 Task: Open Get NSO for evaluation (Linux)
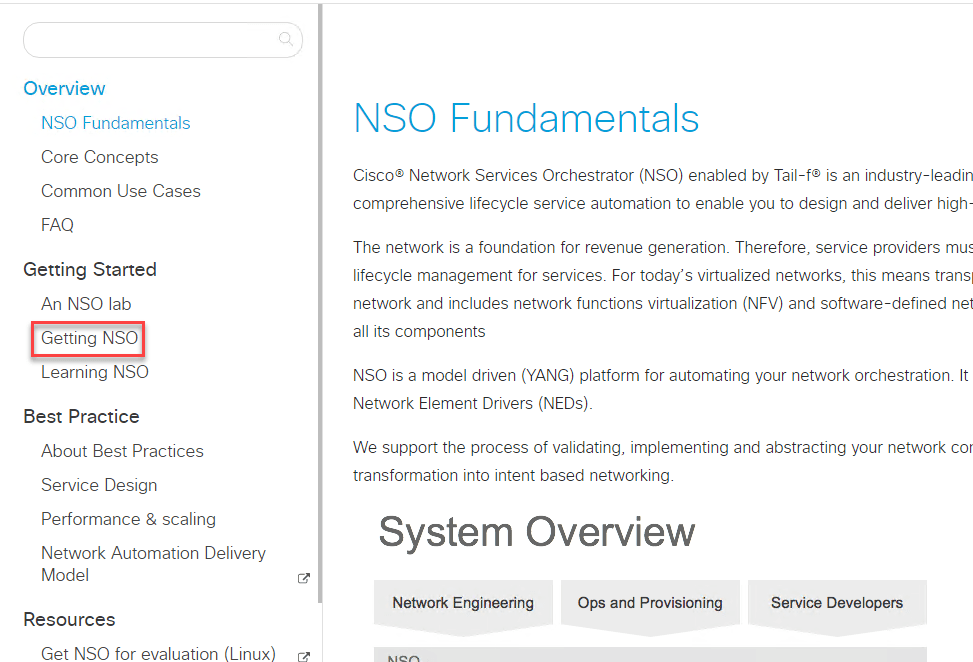pyautogui.click(x=158, y=654)
